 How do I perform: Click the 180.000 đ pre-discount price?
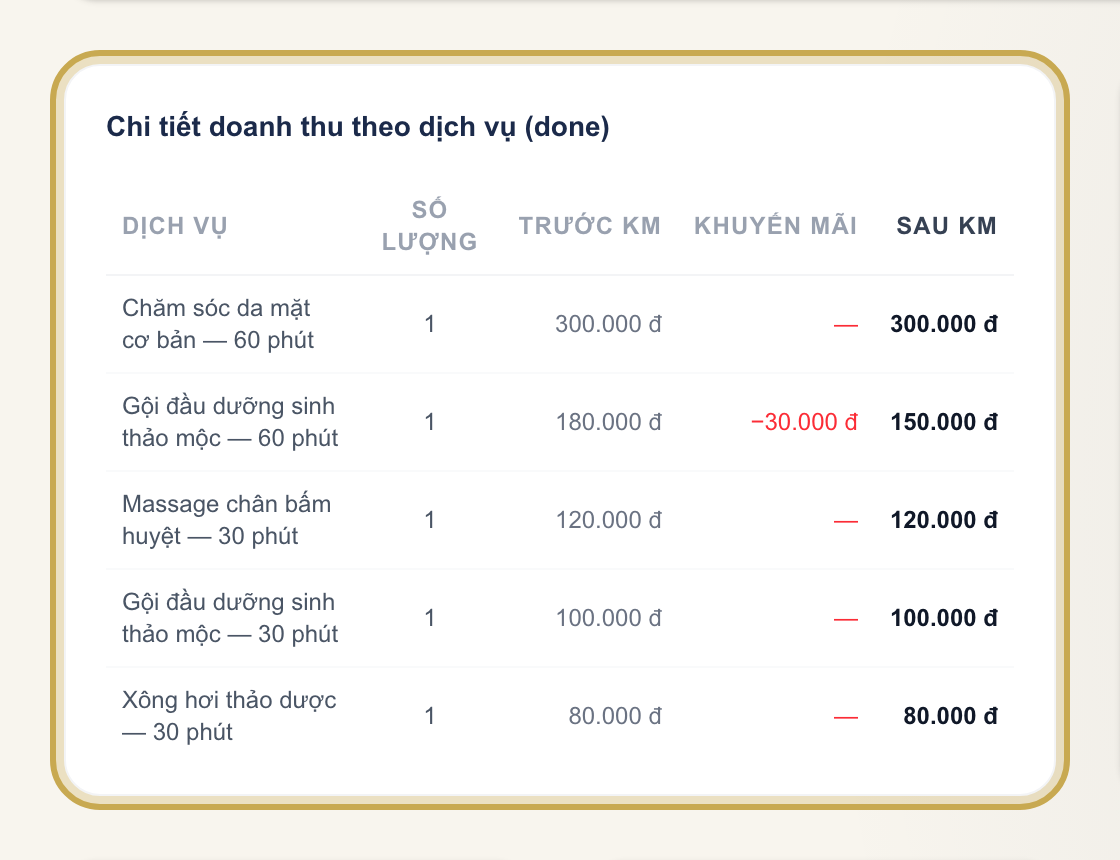(x=609, y=422)
